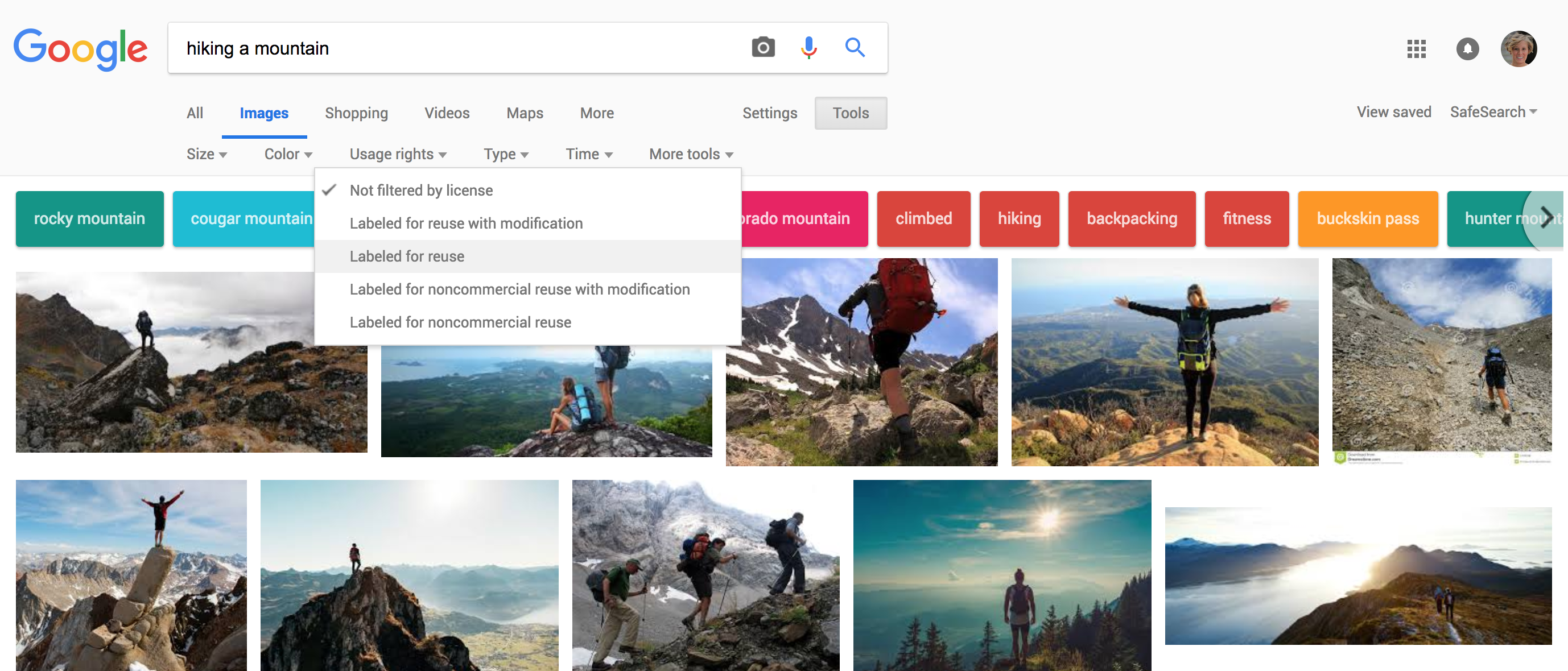The height and width of the screenshot is (671, 1568).
Task: Click the orange buckskin pass chip
Action: [x=1367, y=218]
